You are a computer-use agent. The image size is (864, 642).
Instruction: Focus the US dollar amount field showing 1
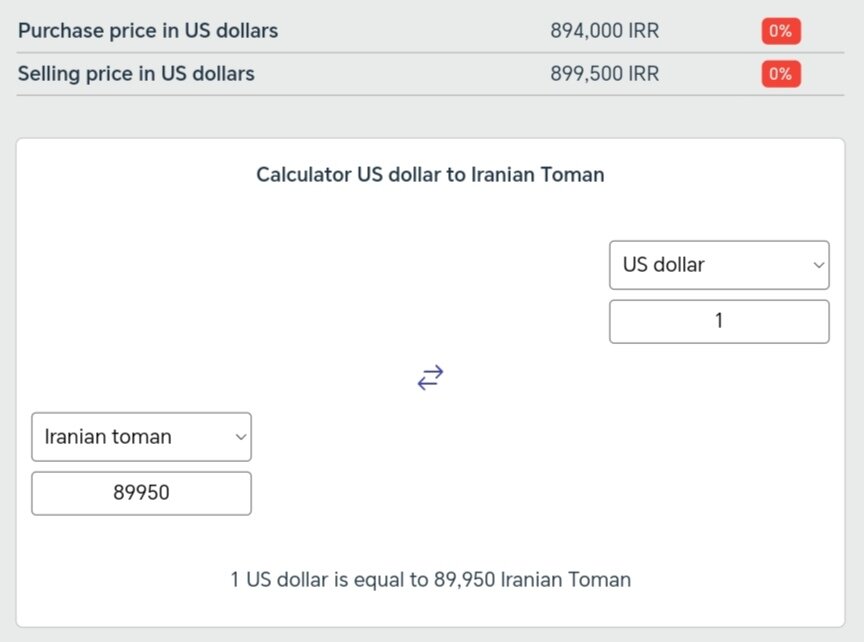(718, 322)
